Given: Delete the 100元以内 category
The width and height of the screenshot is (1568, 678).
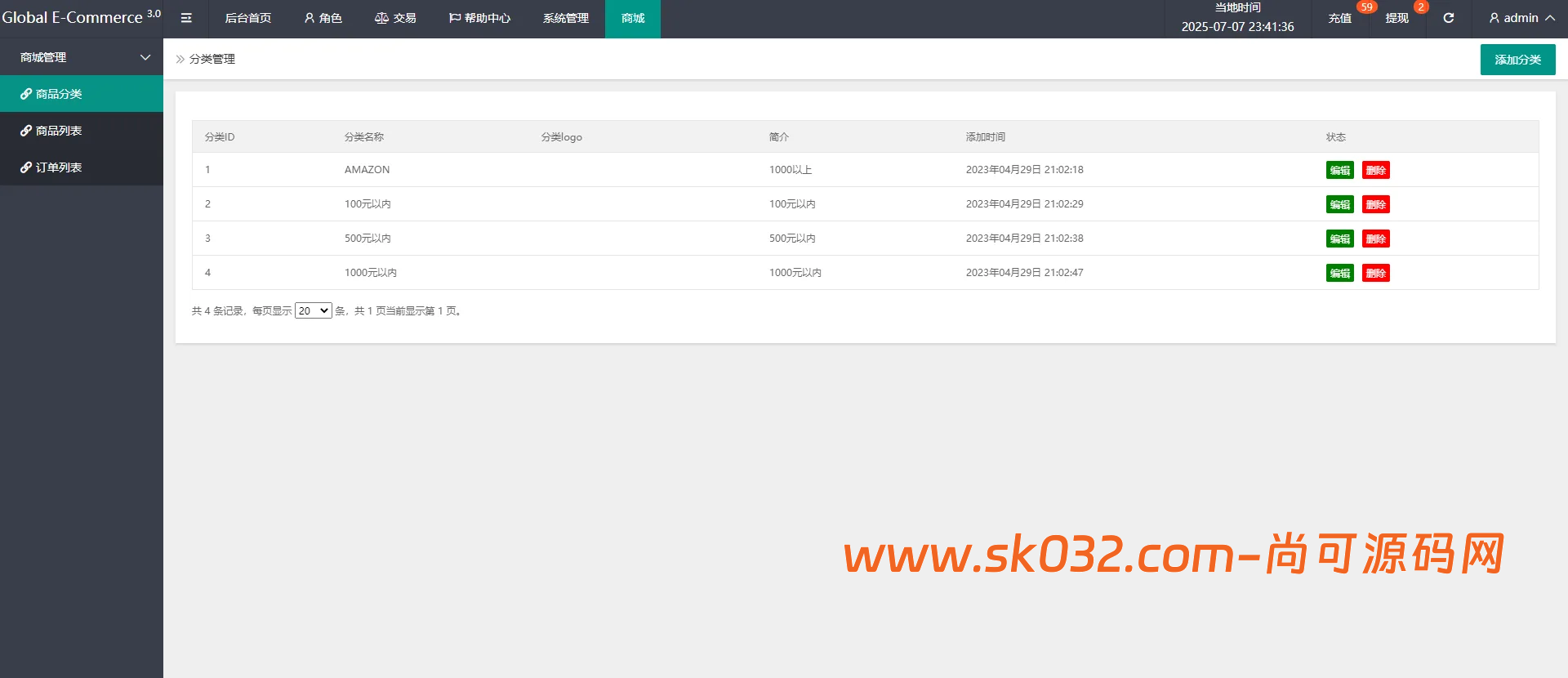Looking at the screenshot, I should 1375,204.
